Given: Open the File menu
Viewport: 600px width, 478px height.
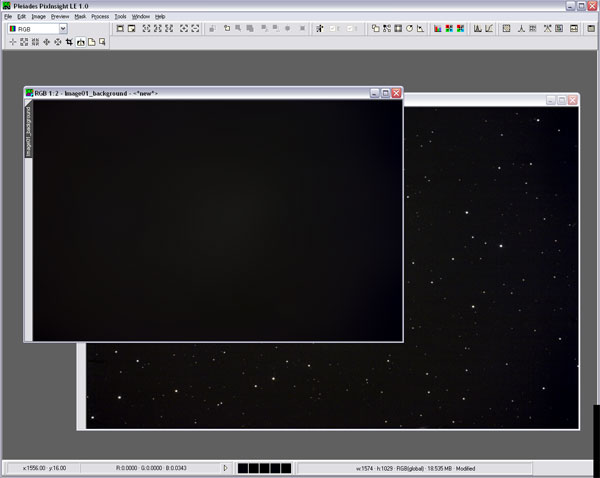Looking at the screenshot, I should tap(8, 16).
